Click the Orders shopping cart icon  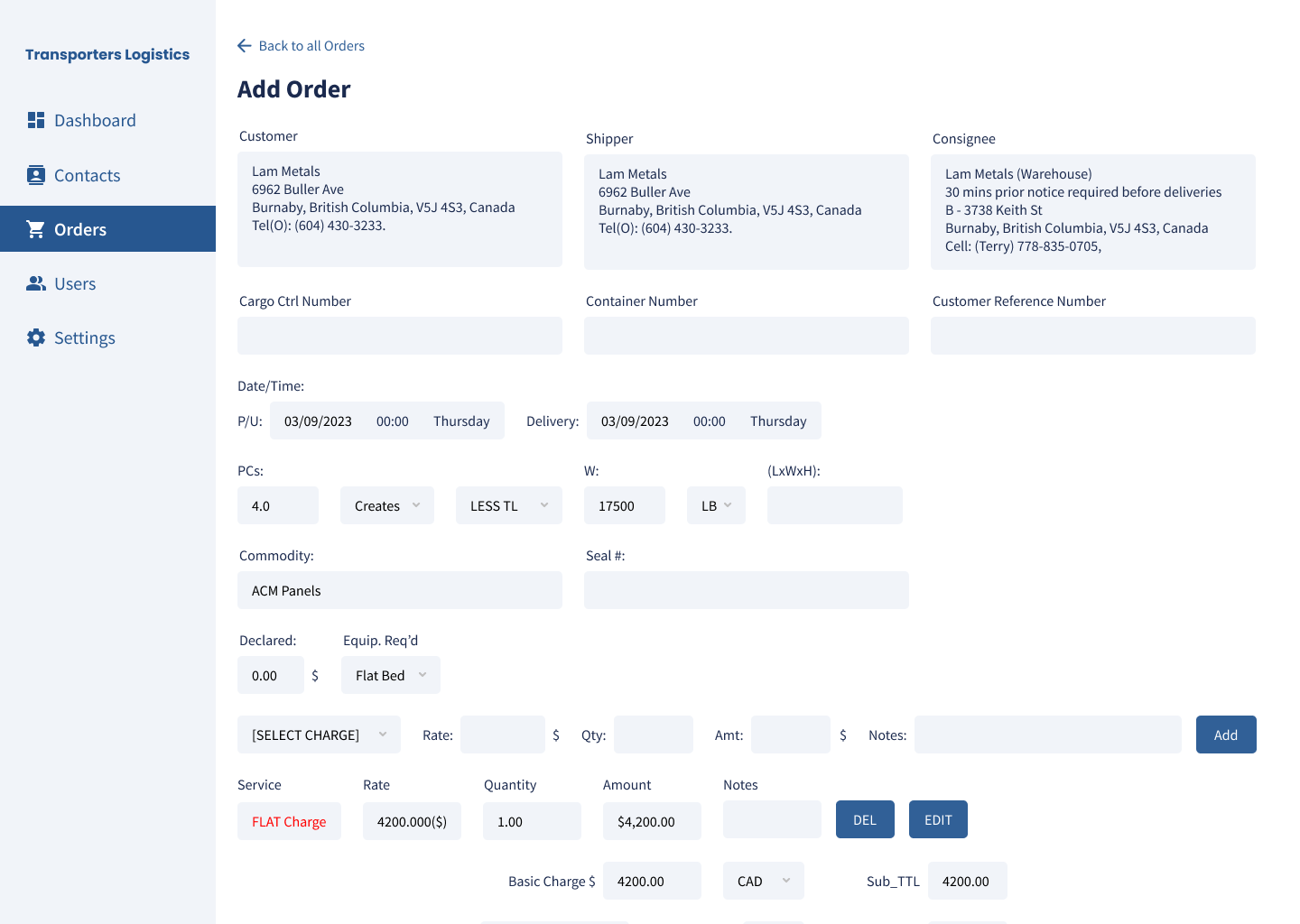point(36,228)
